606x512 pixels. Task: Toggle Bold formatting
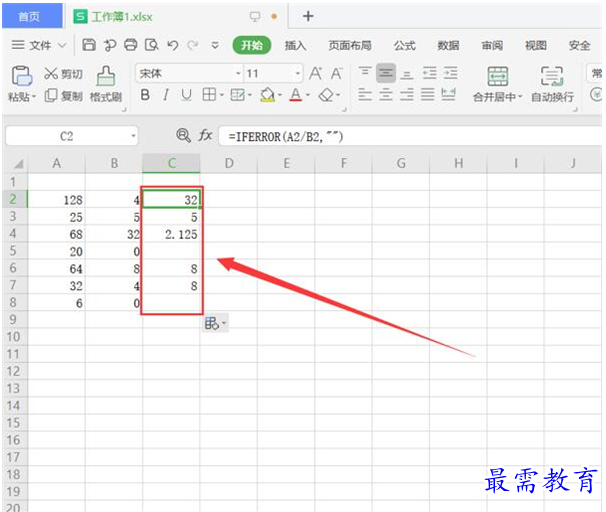[x=145, y=95]
